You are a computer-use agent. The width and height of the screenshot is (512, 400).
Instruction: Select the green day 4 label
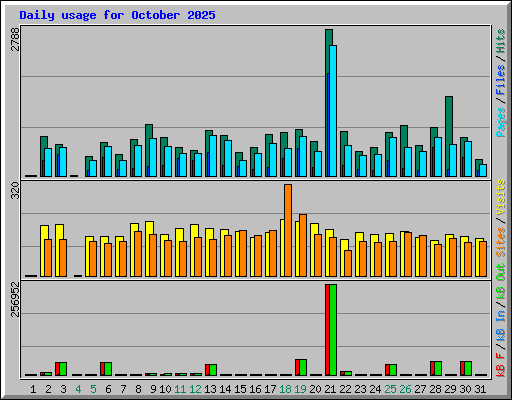pyautogui.click(x=78, y=389)
